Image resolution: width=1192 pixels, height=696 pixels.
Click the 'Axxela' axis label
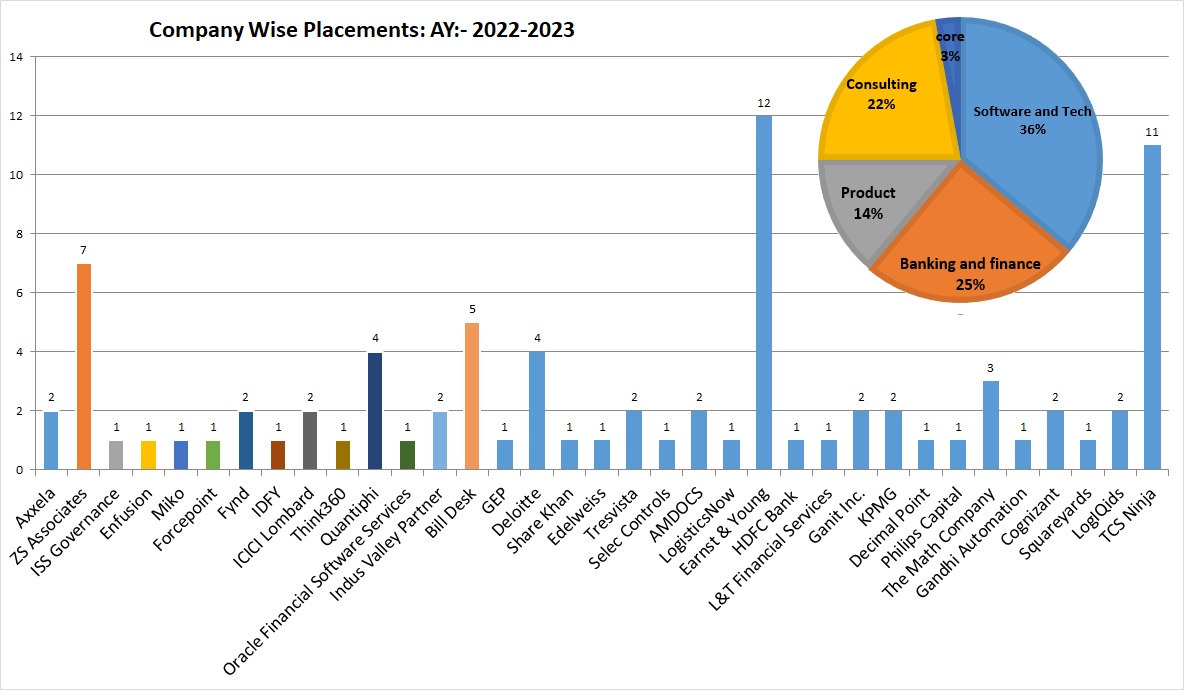(36, 508)
